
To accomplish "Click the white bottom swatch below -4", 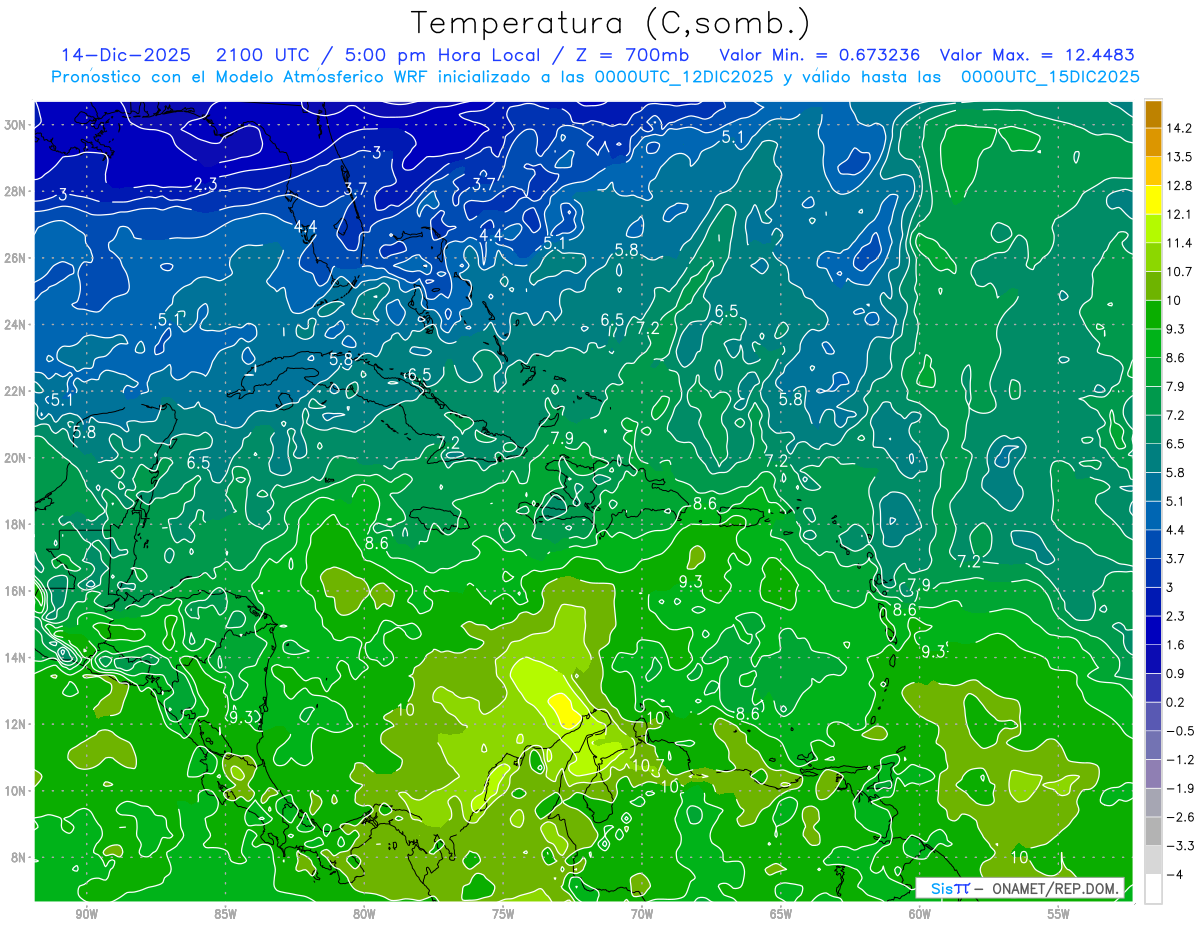I will (1153, 888).
